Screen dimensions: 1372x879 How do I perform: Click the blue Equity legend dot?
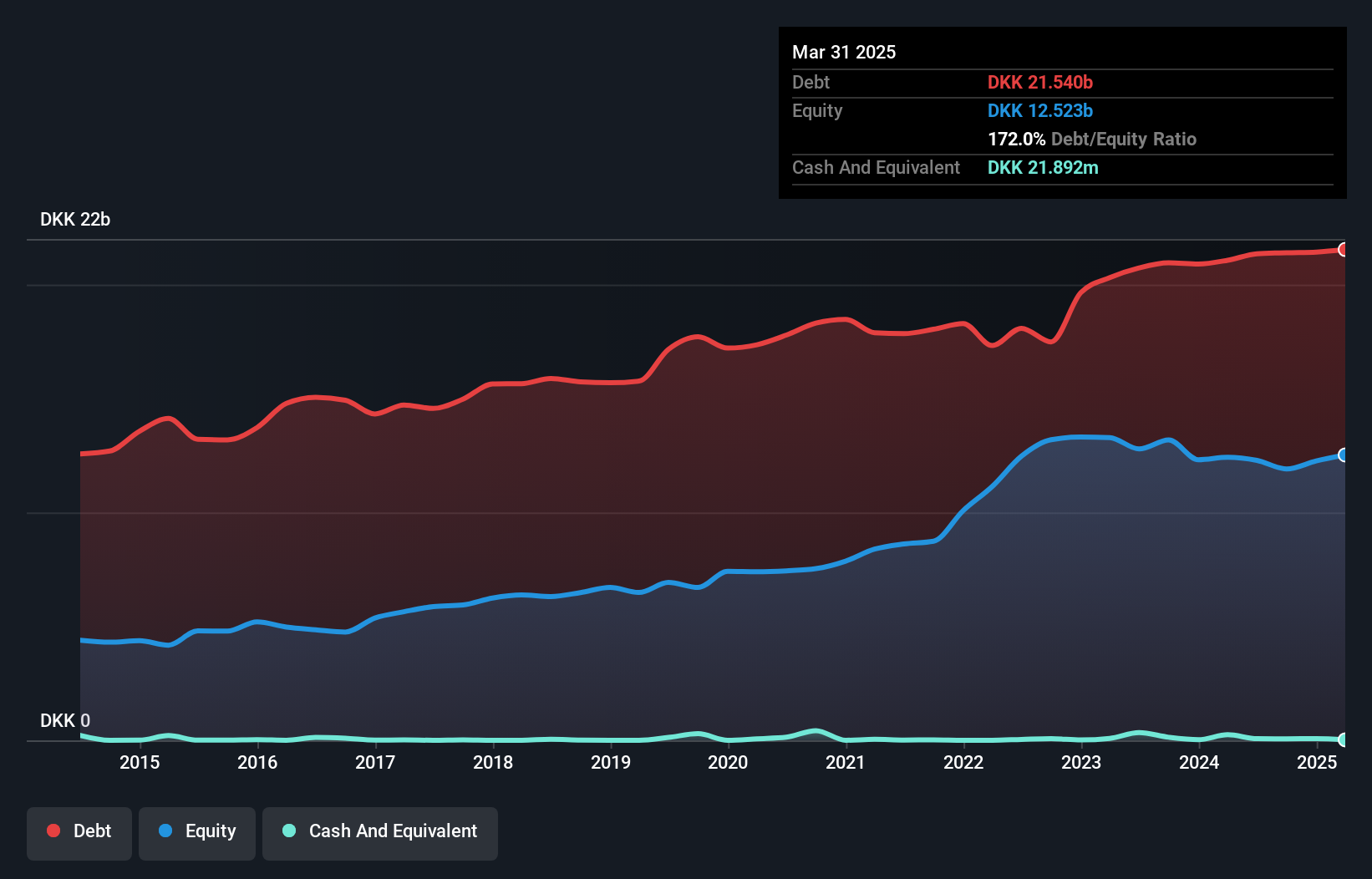[x=165, y=831]
